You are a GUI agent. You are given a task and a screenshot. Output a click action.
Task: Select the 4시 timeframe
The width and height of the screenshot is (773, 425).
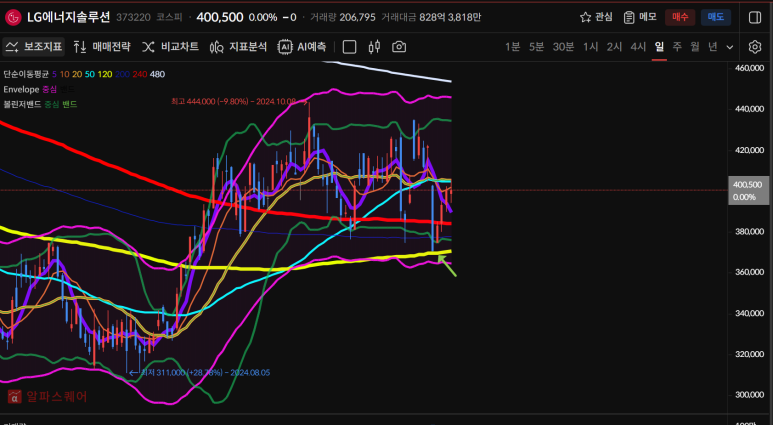(638, 47)
